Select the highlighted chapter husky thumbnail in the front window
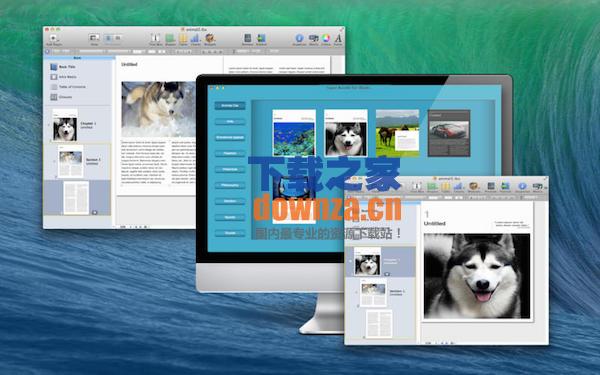This screenshot has width=600, height=375. tap(367, 262)
